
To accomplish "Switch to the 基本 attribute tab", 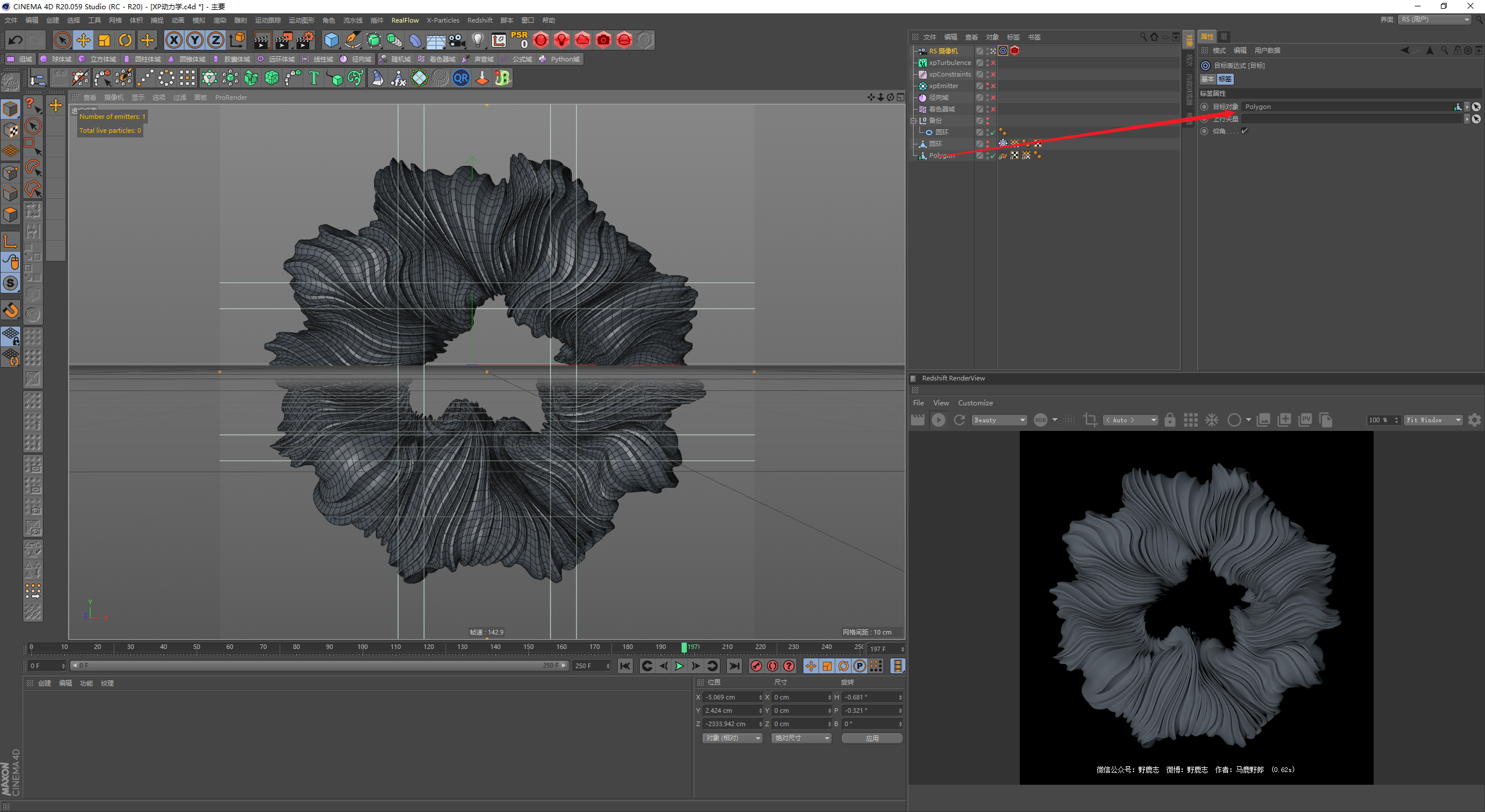I will pos(1207,79).
